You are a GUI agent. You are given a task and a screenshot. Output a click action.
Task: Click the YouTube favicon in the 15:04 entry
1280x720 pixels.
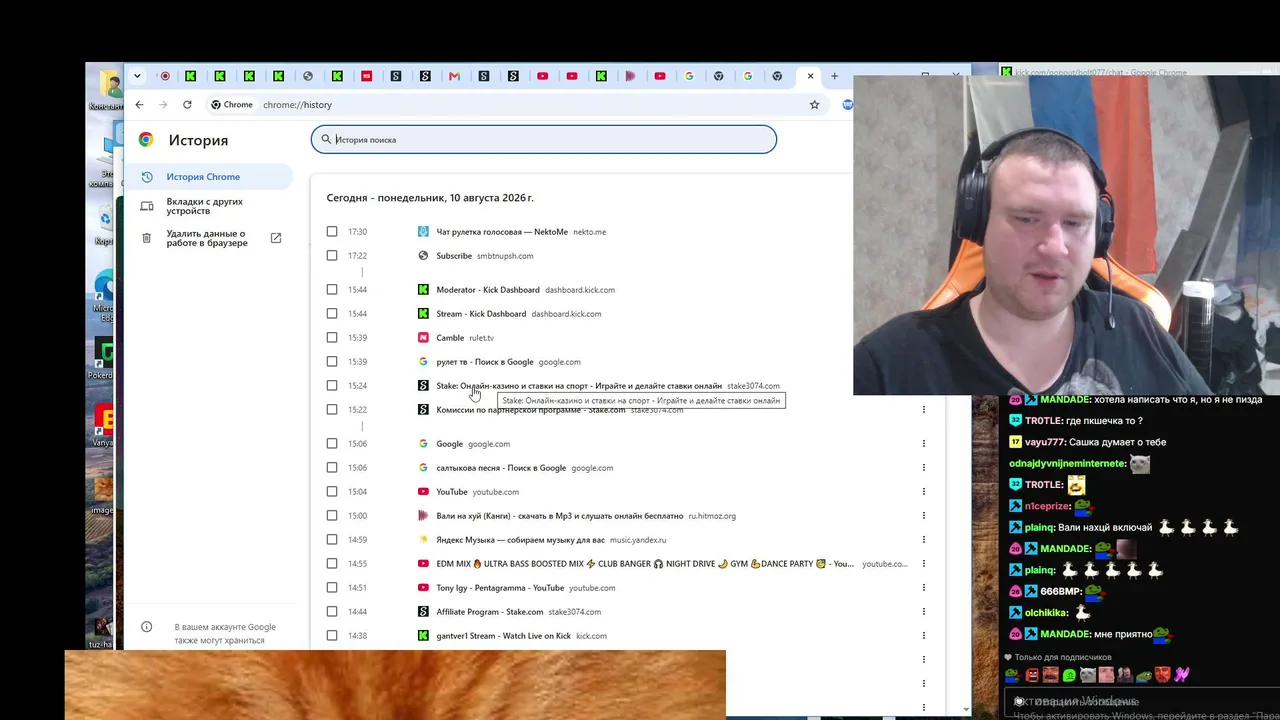[423, 492]
